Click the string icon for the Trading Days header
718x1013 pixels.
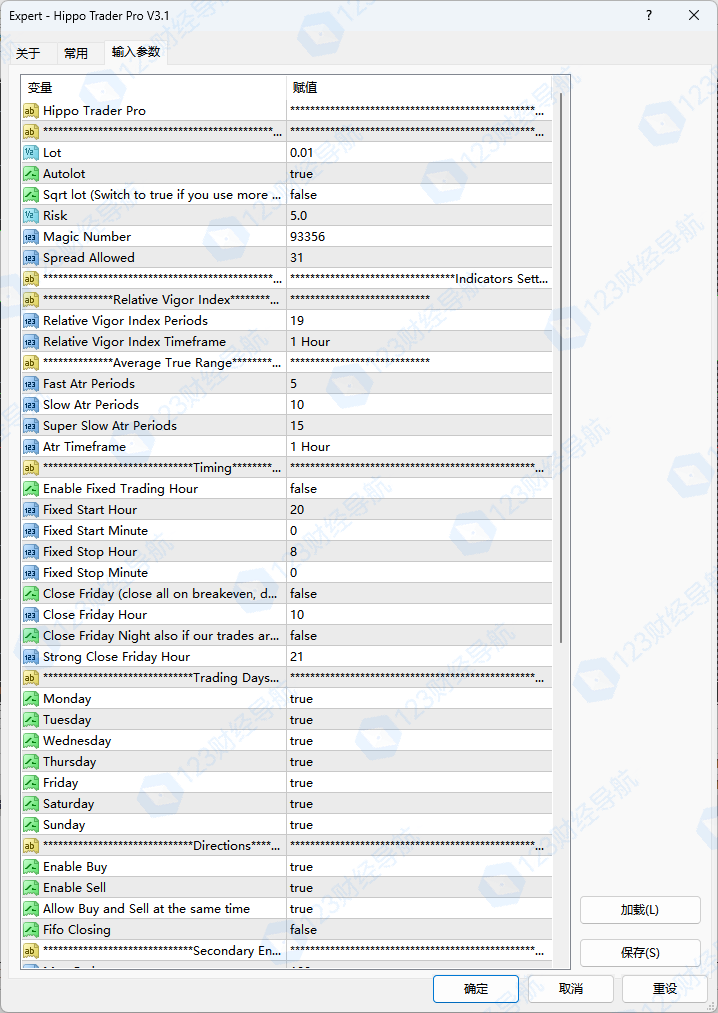[x=30, y=678]
